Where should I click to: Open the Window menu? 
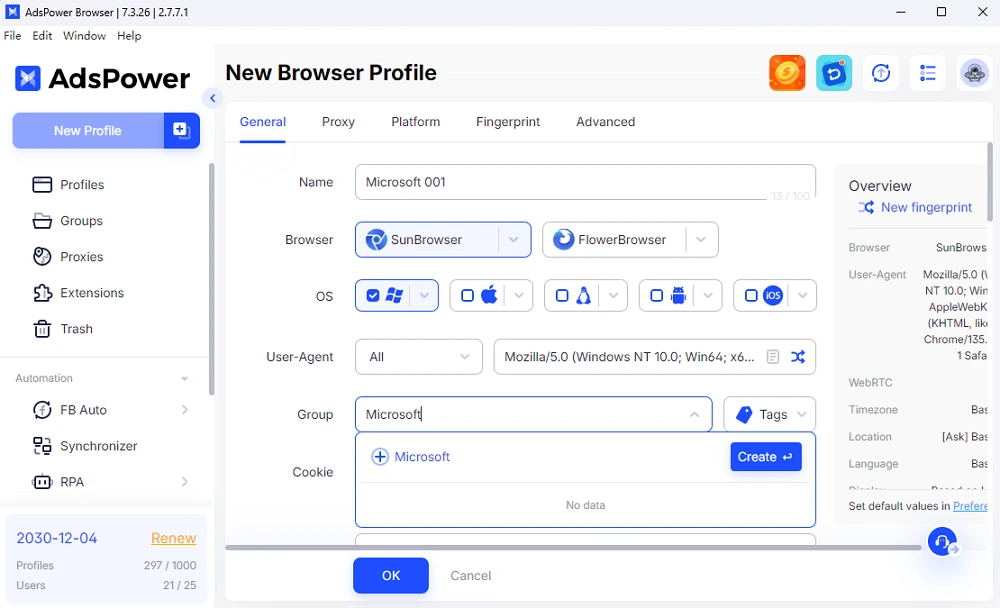pos(84,36)
